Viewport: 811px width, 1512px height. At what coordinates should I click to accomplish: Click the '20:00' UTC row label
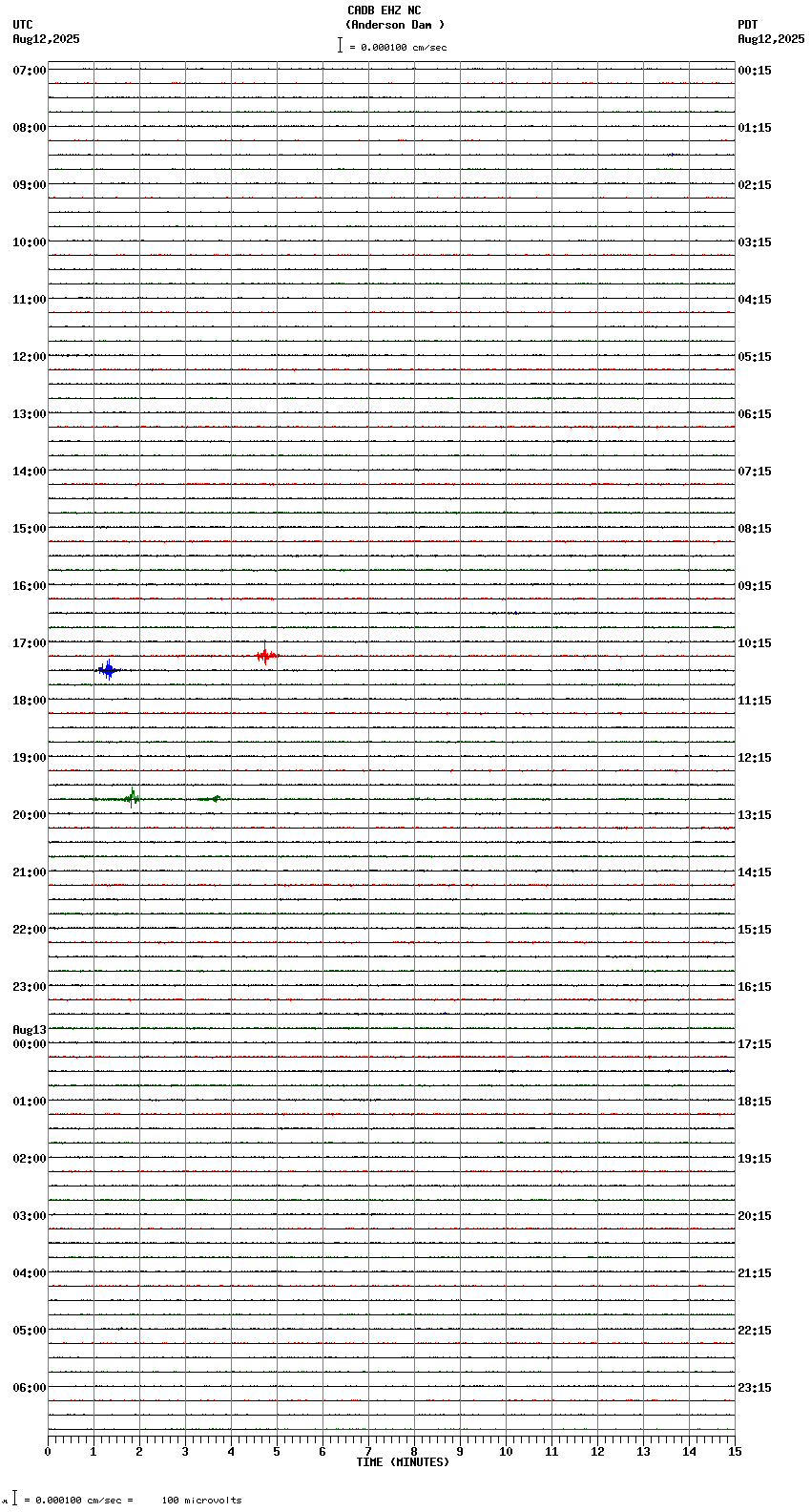[30, 815]
